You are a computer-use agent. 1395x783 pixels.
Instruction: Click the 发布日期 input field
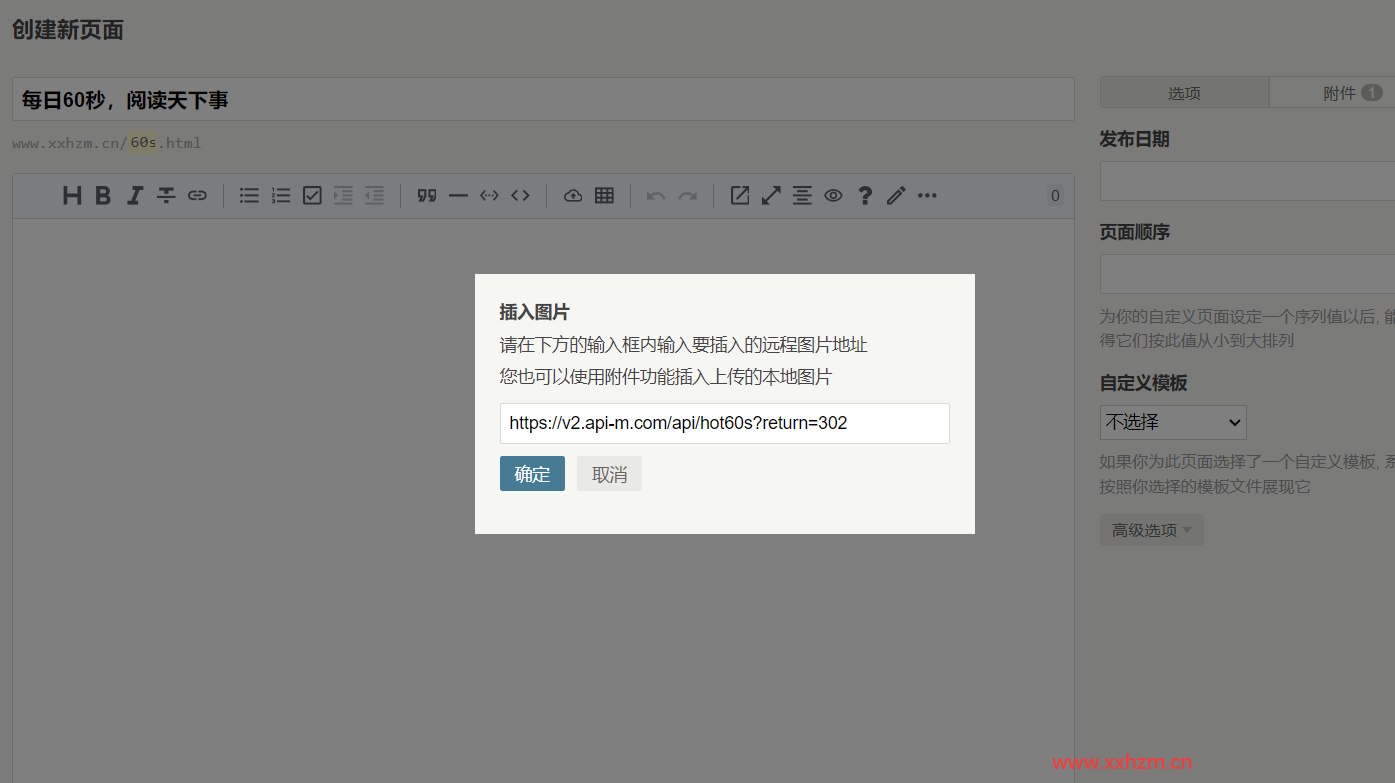[1247, 181]
